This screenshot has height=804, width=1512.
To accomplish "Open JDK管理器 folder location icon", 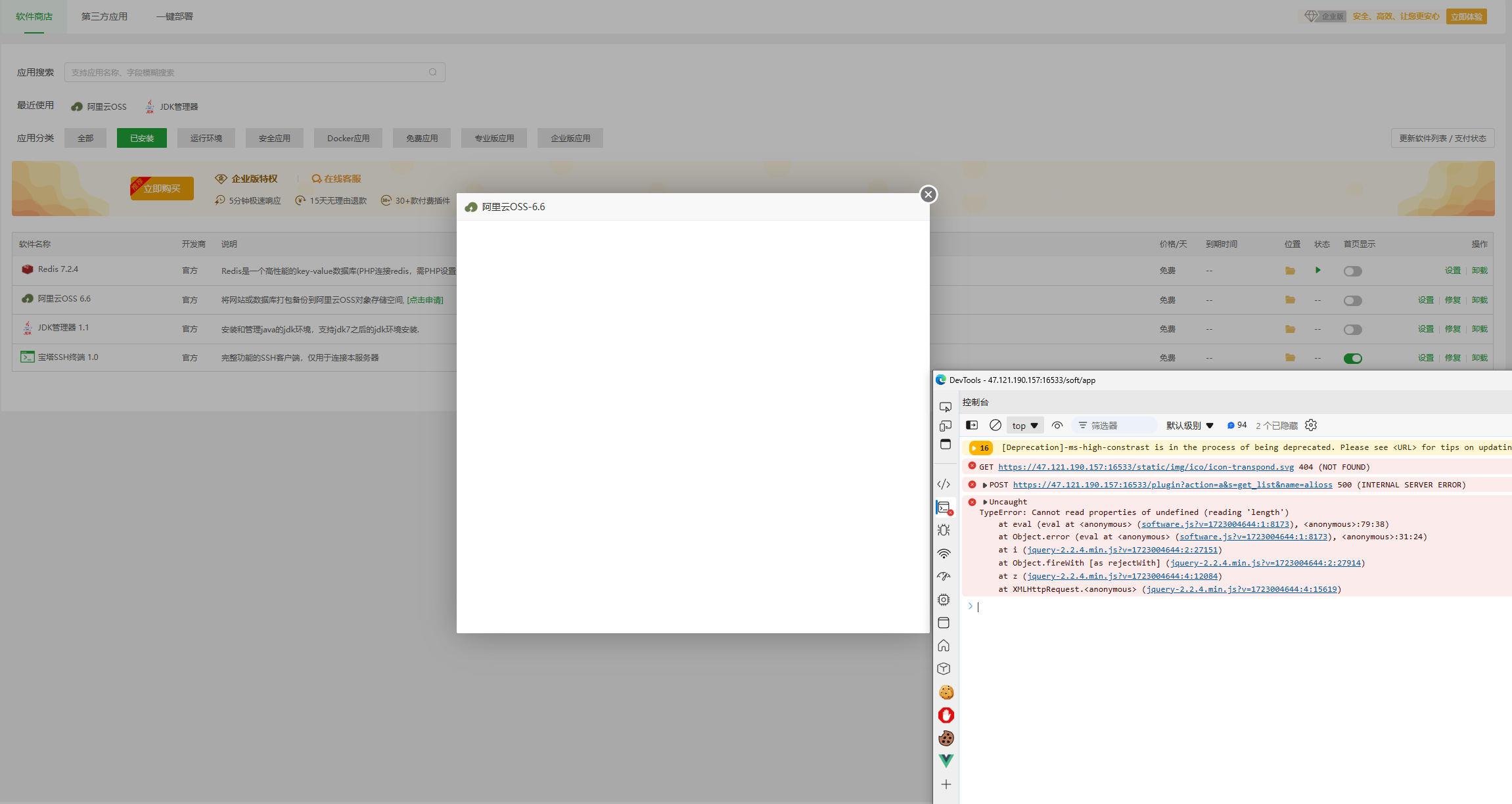I will pos(1290,329).
